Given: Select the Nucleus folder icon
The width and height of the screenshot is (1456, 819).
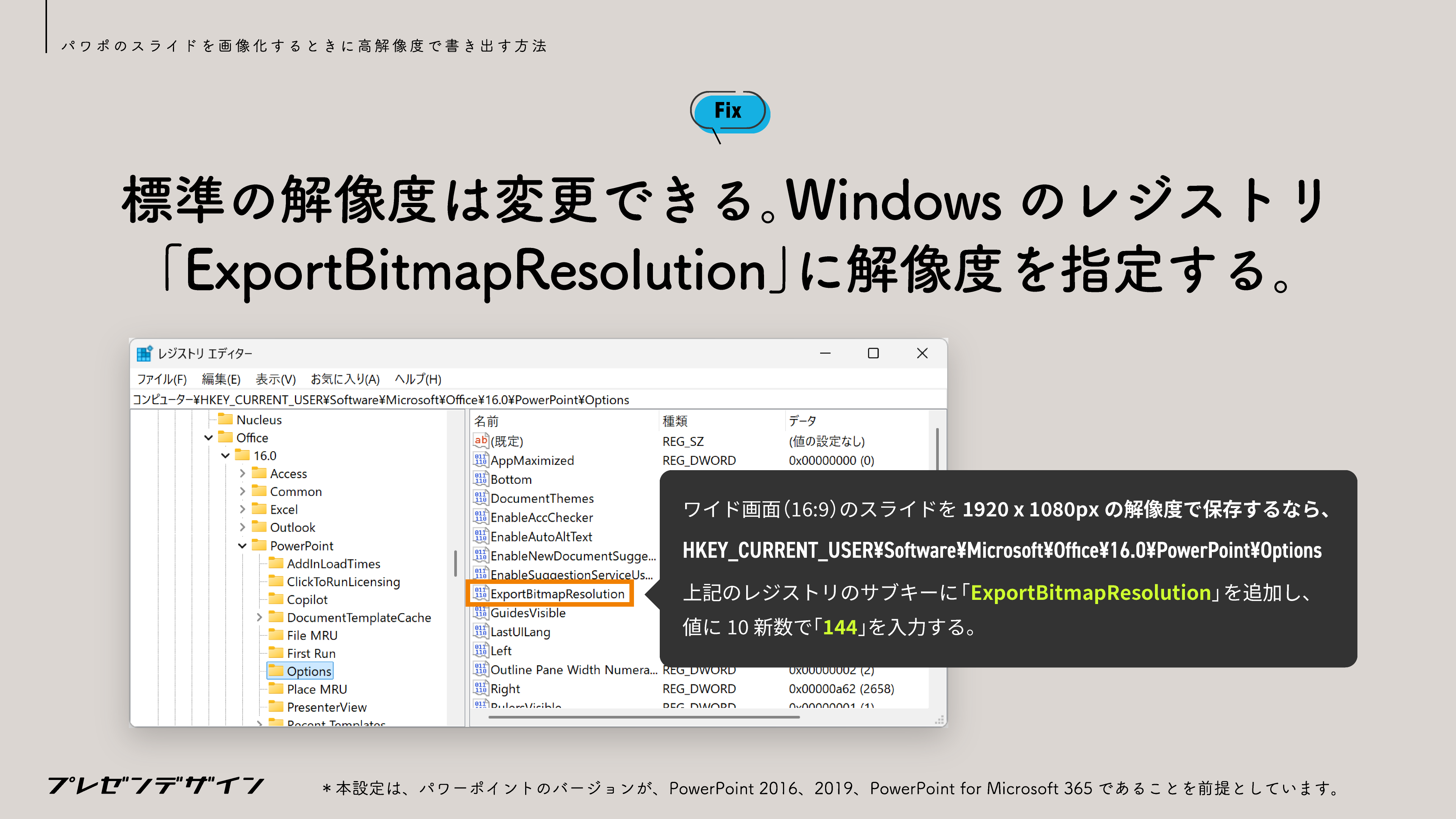Looking at the screenshot, I should pos(226,420).
